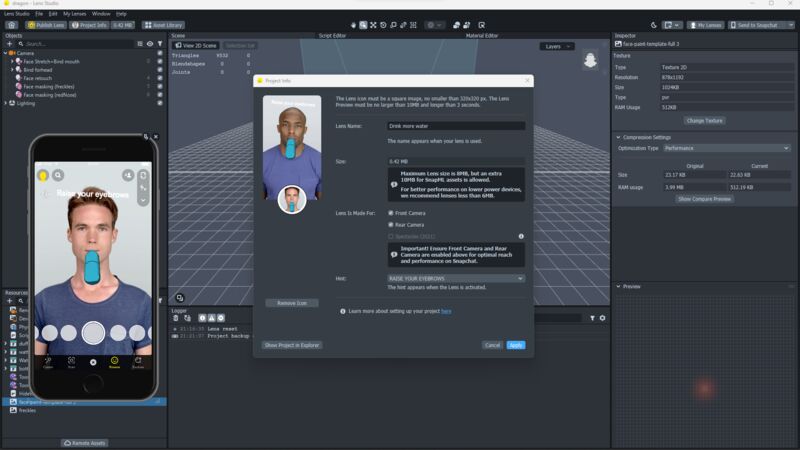Click Show Project in Explorer button
The image size is (800, 450).
292,345
